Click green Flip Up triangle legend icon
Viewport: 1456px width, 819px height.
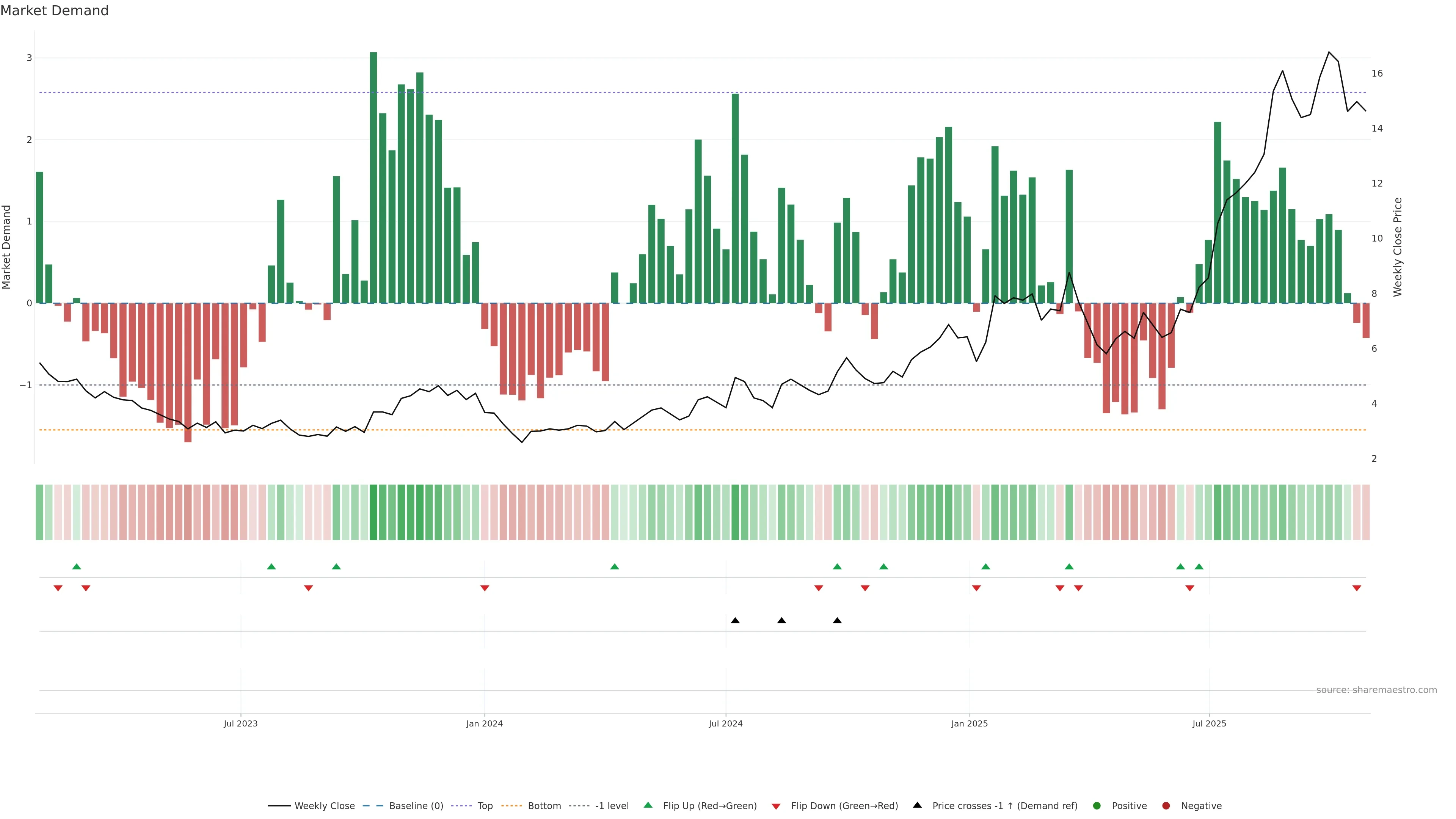648,805
